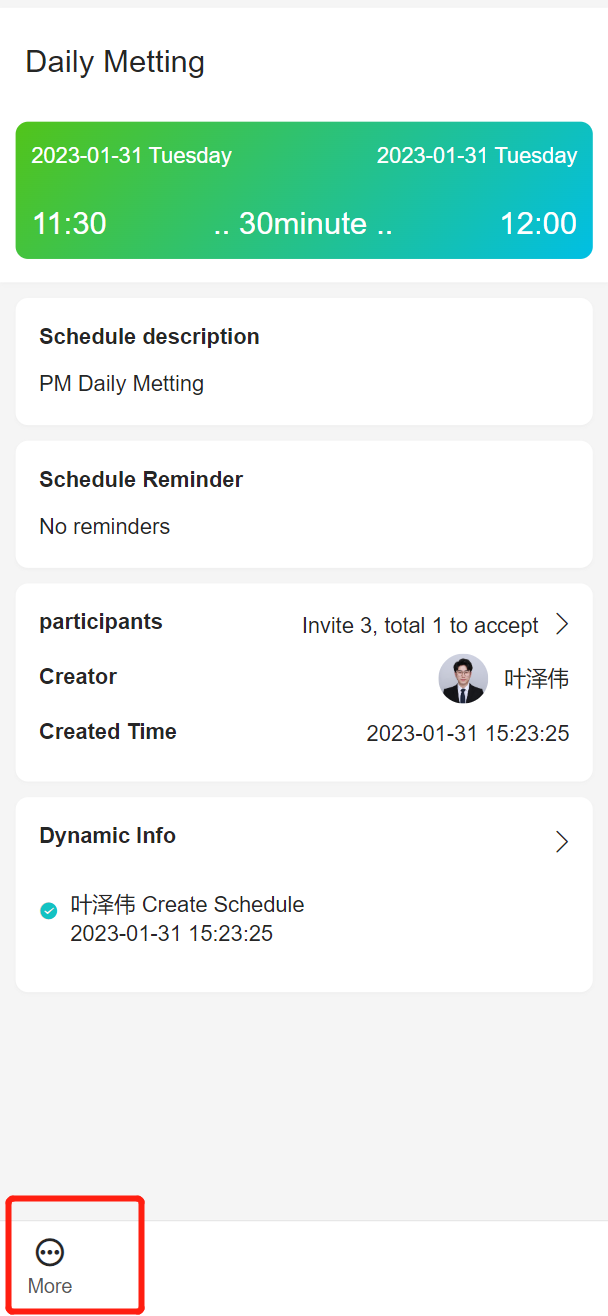Open the More menu icon
Image resolution: width=608 pixels, height=1316 pixels.
point(50,1252)
